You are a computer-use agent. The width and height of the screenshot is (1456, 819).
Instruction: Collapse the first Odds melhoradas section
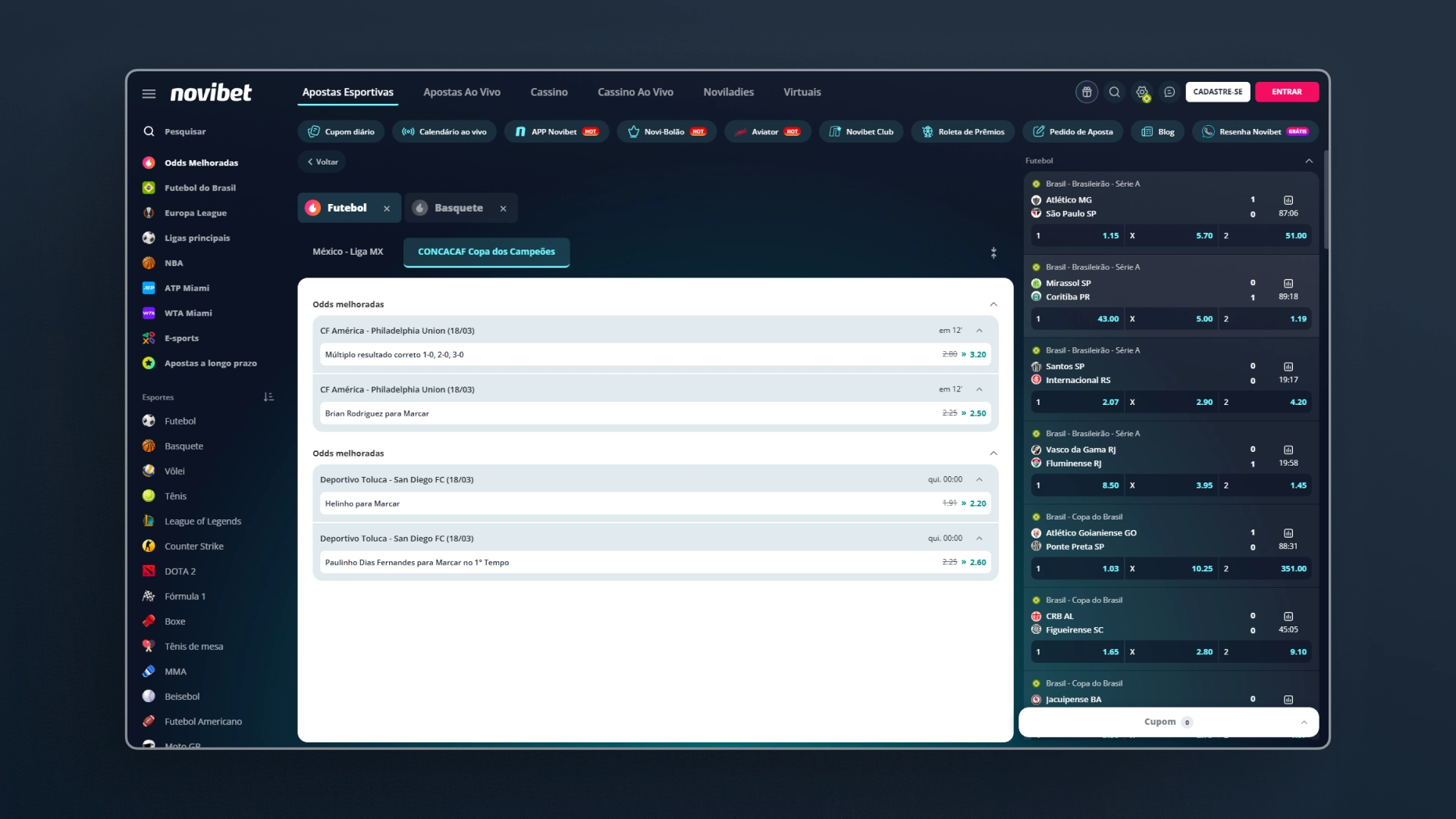click(x=993, y=304)
